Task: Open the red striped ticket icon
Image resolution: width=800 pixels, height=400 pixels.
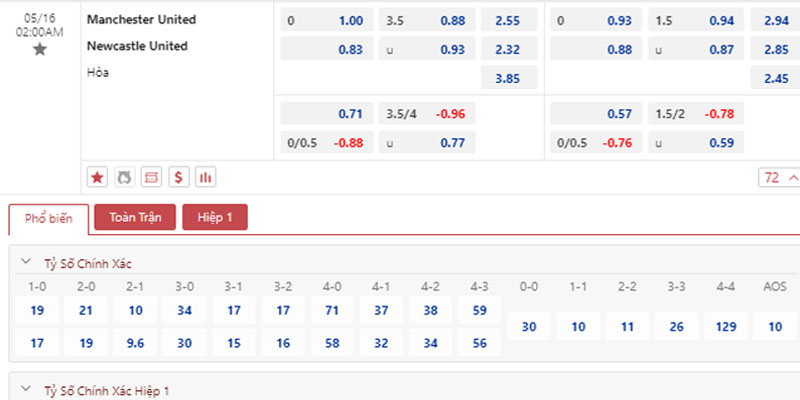Action: point(152,178)
